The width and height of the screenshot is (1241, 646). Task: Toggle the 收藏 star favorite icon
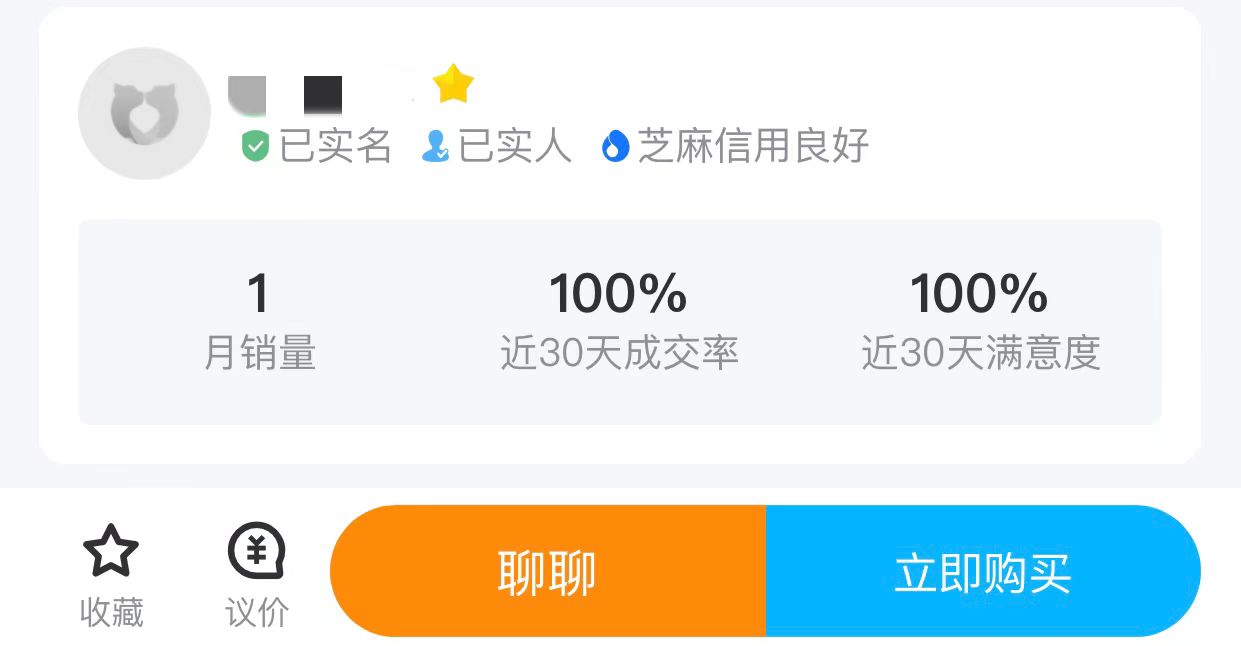pos(111,551)
